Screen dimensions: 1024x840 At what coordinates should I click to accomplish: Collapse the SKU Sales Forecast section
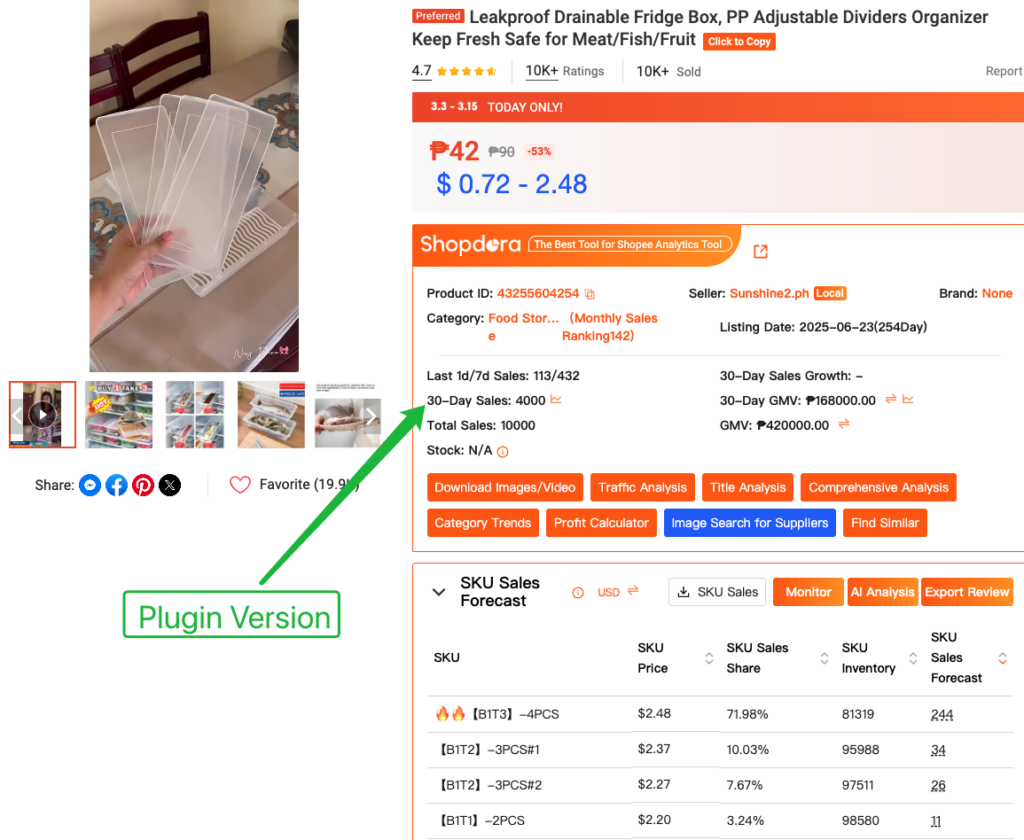pos(439,592)
